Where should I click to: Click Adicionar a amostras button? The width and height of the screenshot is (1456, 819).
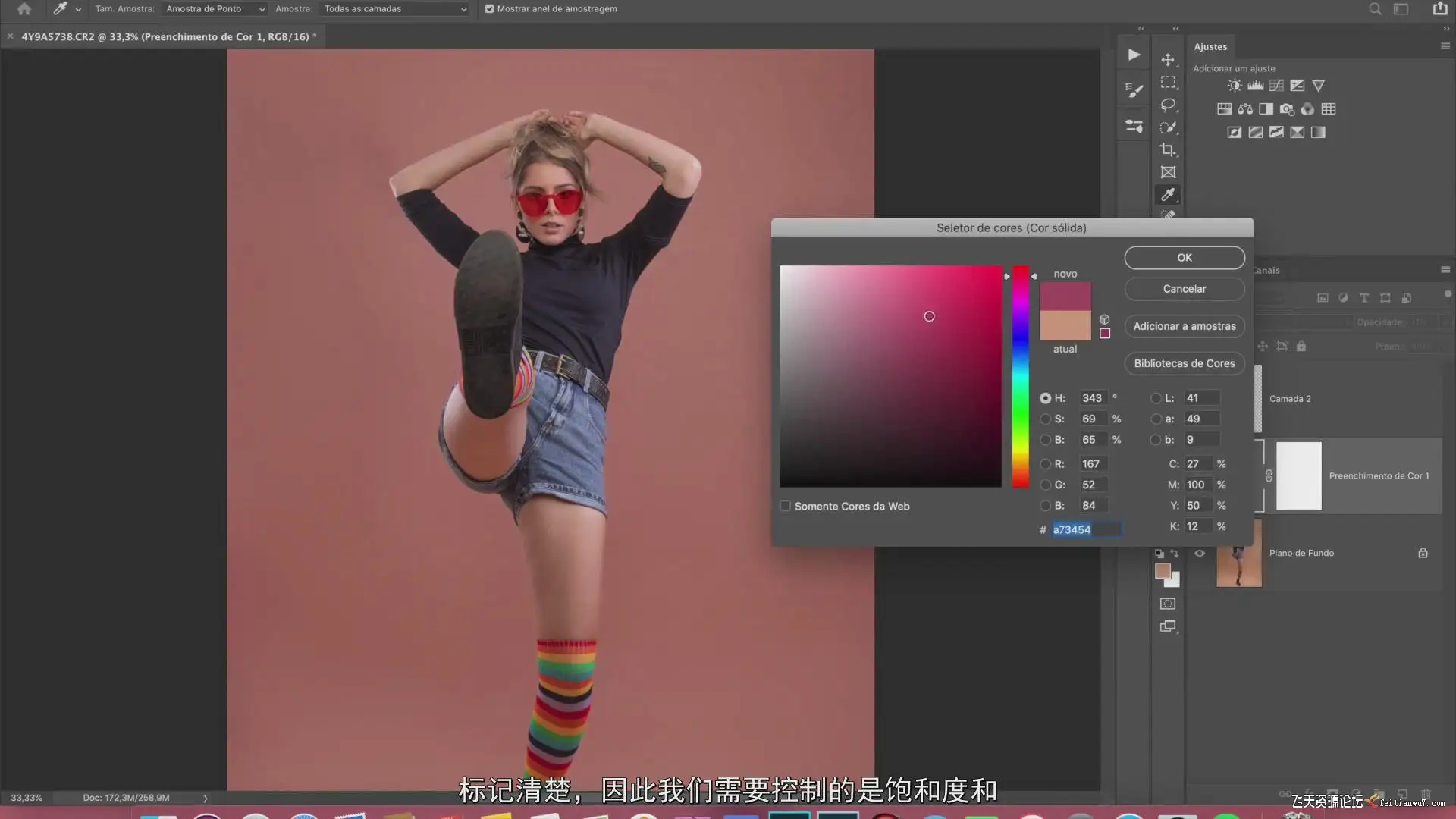click(1184, 326)
